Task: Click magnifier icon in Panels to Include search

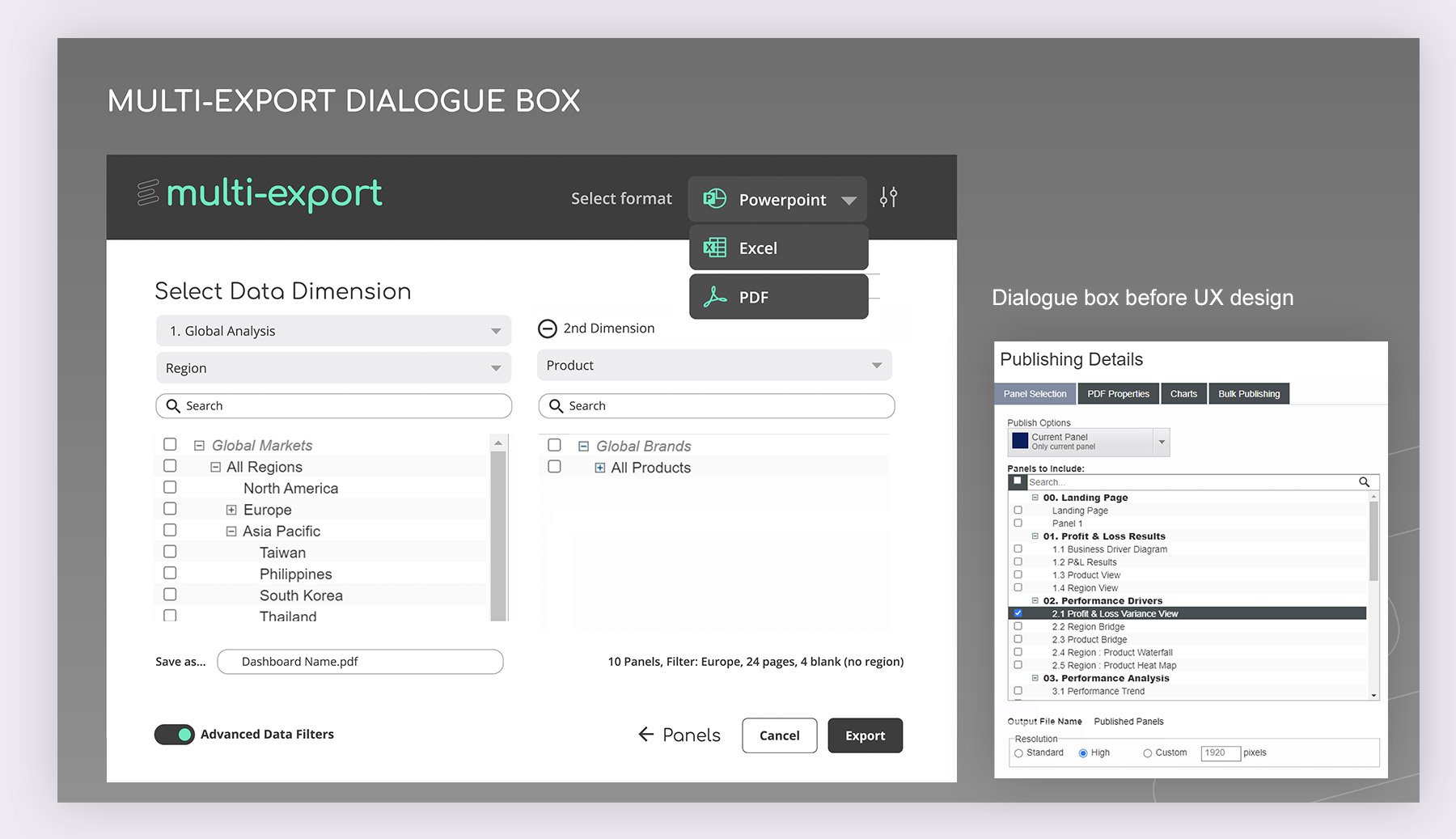Action: pos(1364,482)
